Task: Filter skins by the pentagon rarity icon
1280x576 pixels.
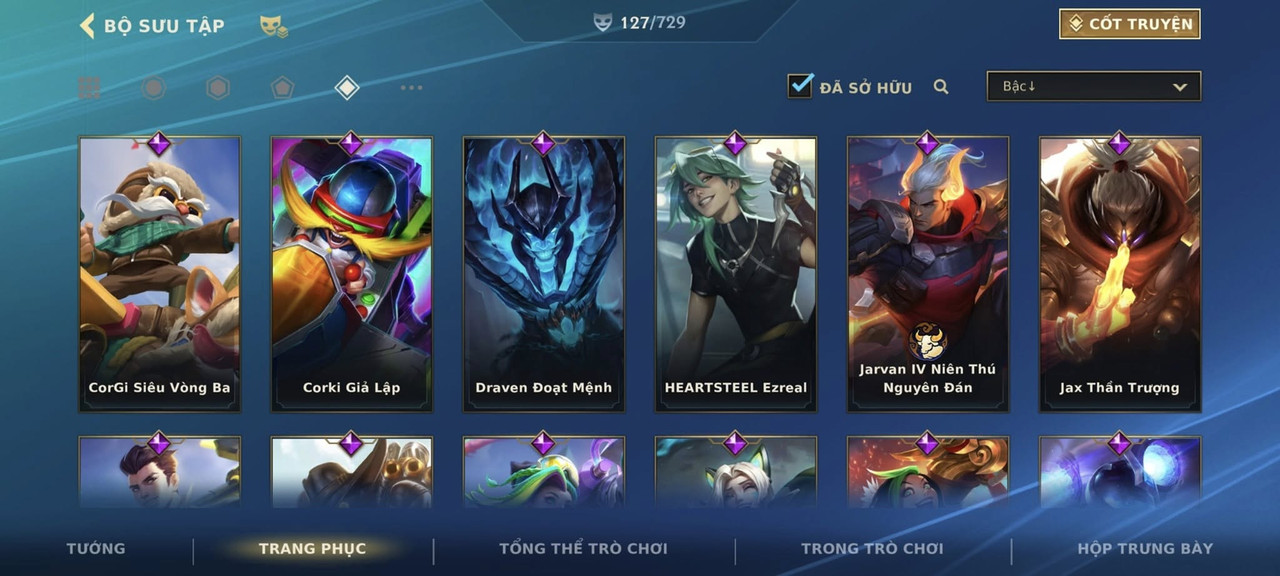Action: click(x=283, y=88)
